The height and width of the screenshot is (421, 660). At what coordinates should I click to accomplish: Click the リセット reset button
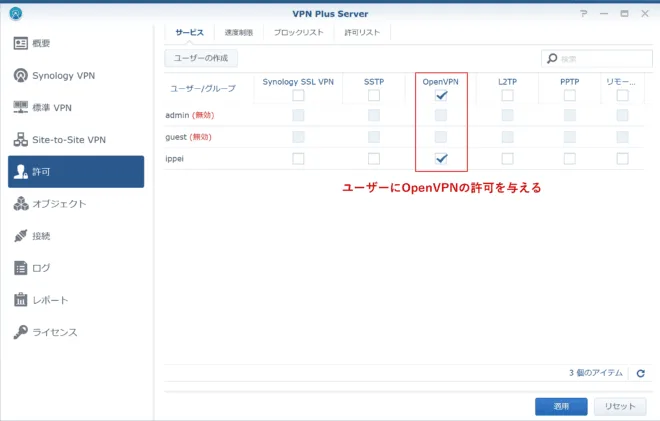620,406
